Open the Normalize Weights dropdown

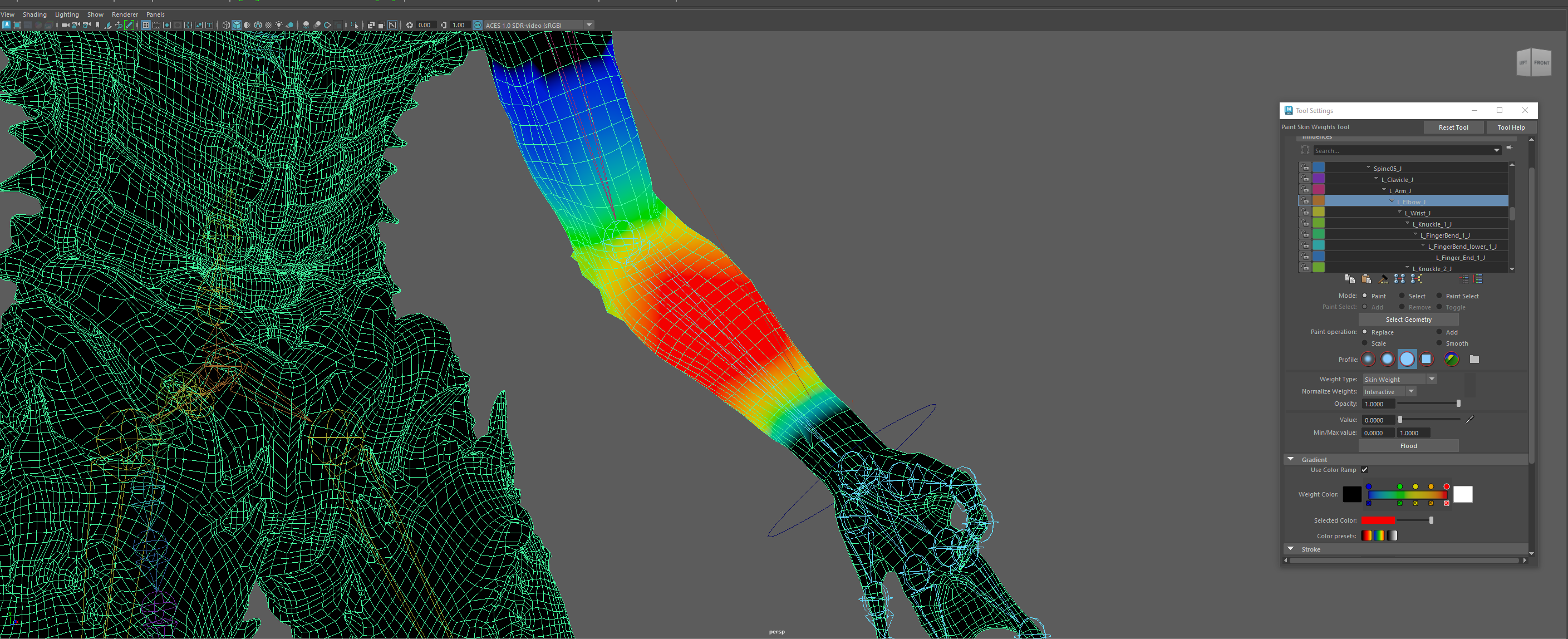(1410, 391)
